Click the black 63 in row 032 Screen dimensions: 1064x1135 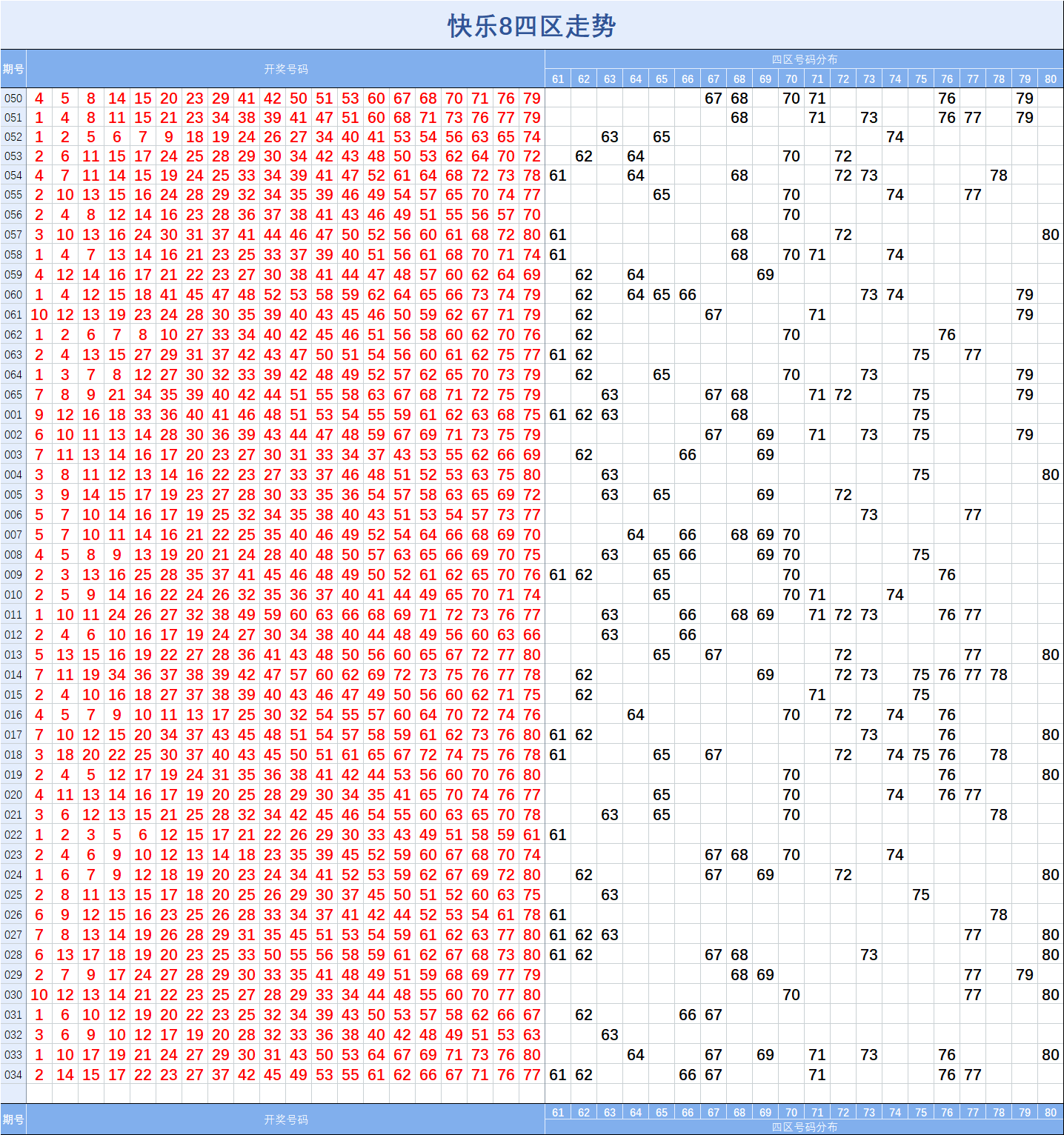tap(610, 1035)
